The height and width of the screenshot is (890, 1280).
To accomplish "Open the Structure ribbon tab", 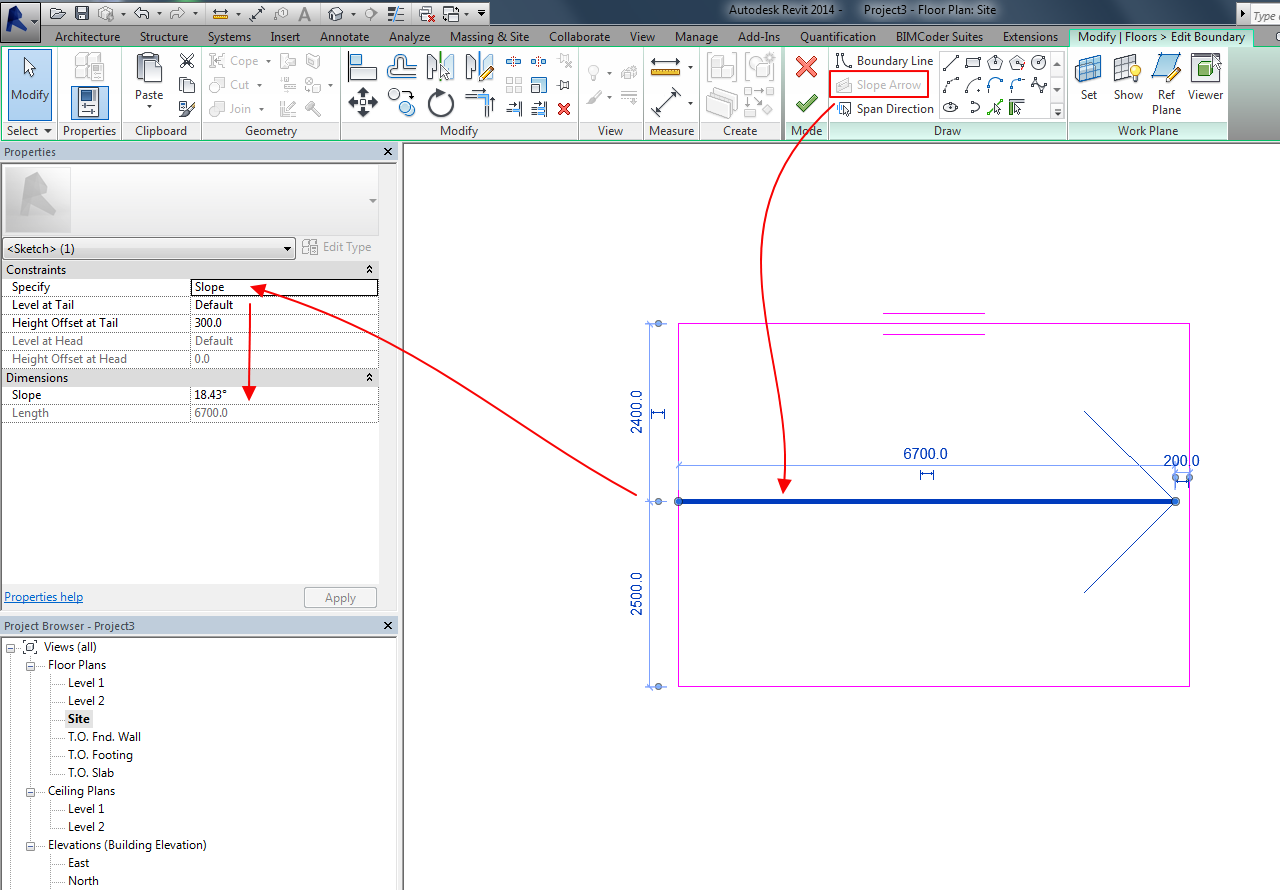I will [x=164, y=37].
